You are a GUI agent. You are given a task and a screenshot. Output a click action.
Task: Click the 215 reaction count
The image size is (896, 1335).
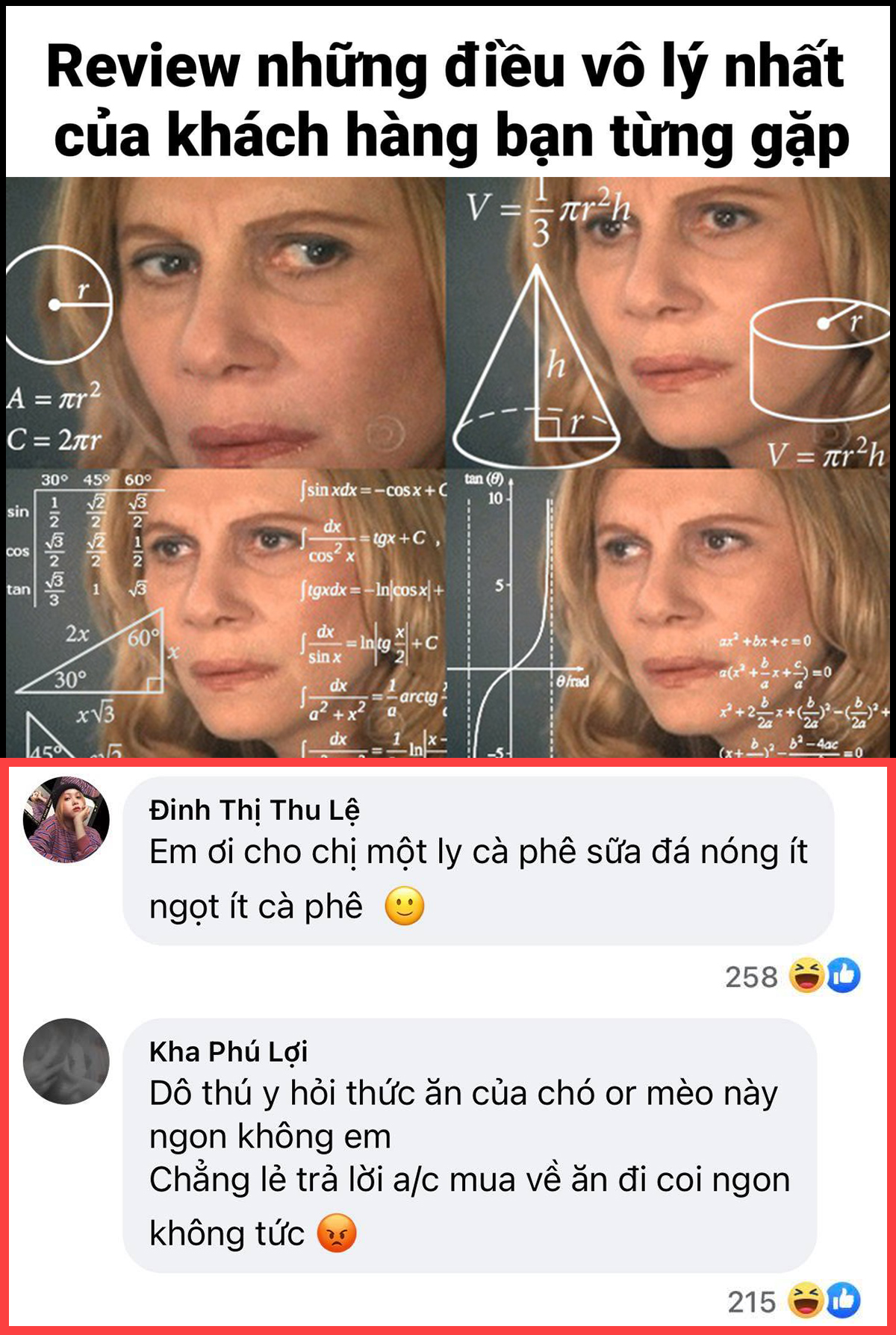752,1302
